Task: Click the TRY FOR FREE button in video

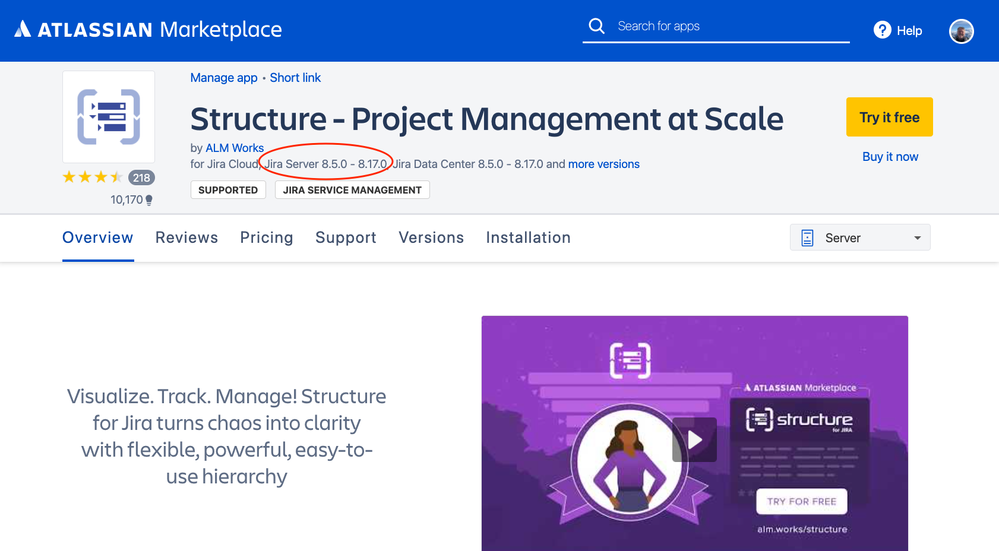Action: pos(801,501)
